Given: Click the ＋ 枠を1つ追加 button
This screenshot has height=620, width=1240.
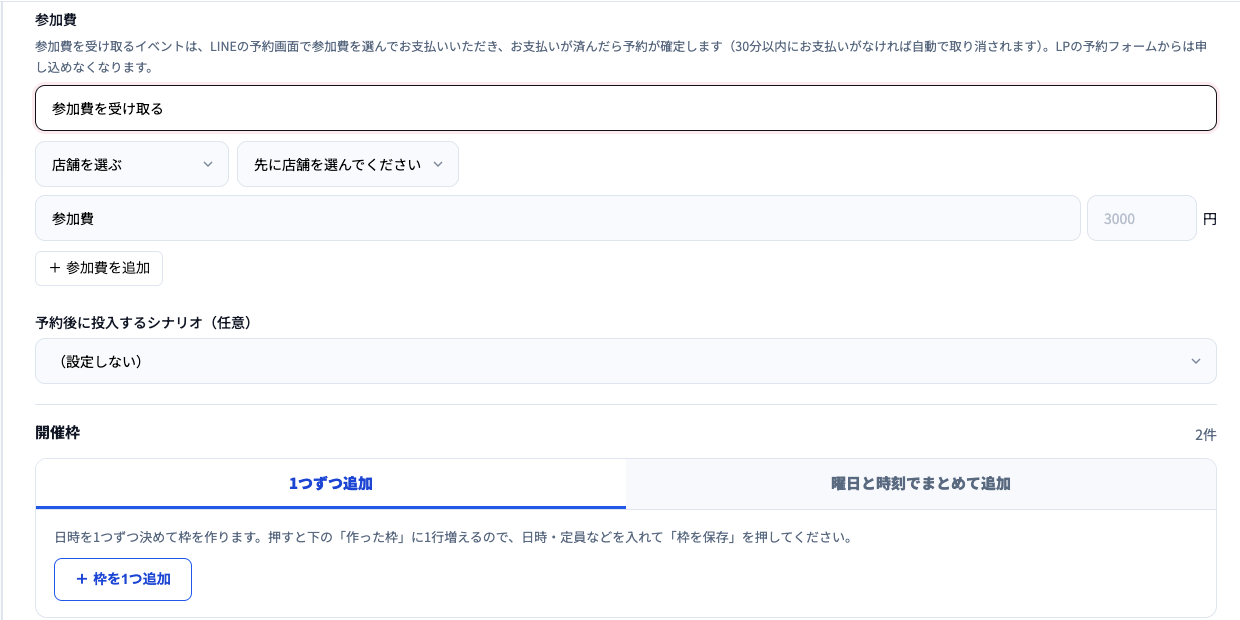Looking at the screenshot, I should pyautogui.click(x=123, y=579).
